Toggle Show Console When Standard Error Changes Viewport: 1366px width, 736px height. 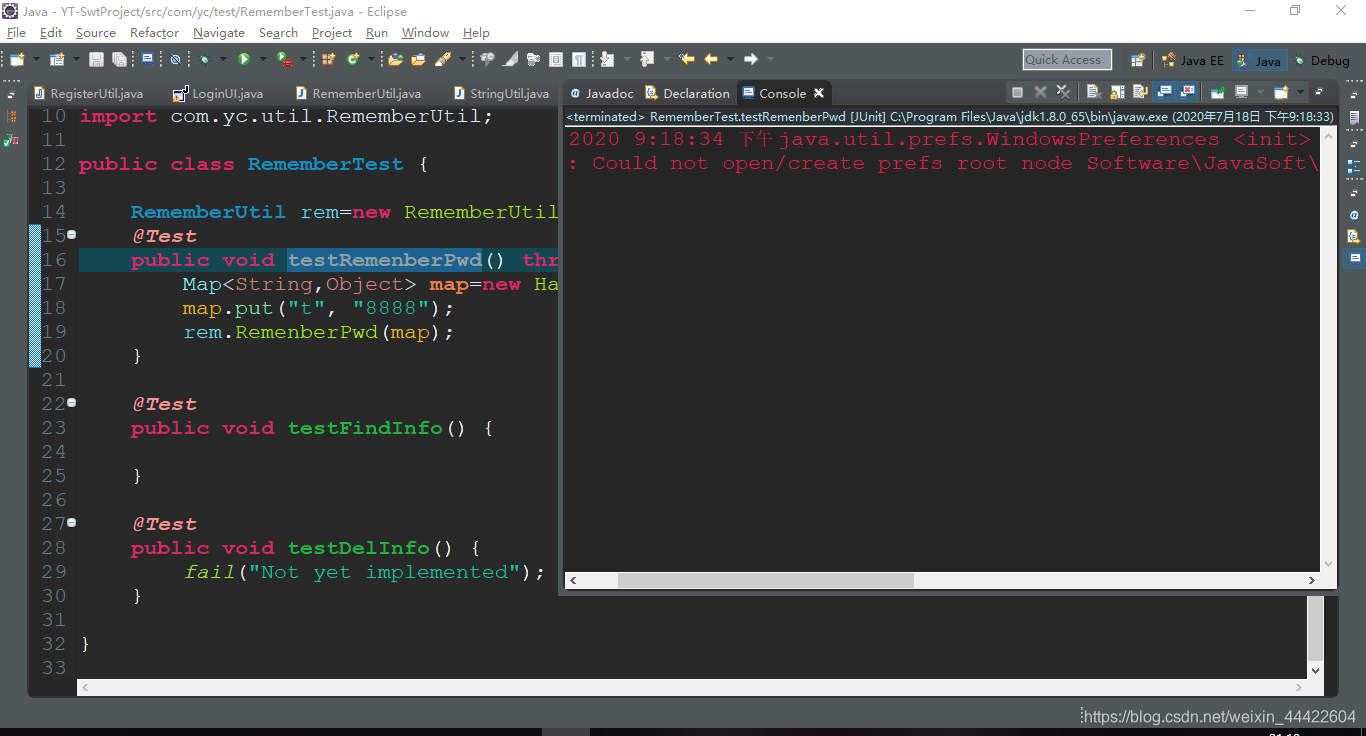[x=1188, y=92]
